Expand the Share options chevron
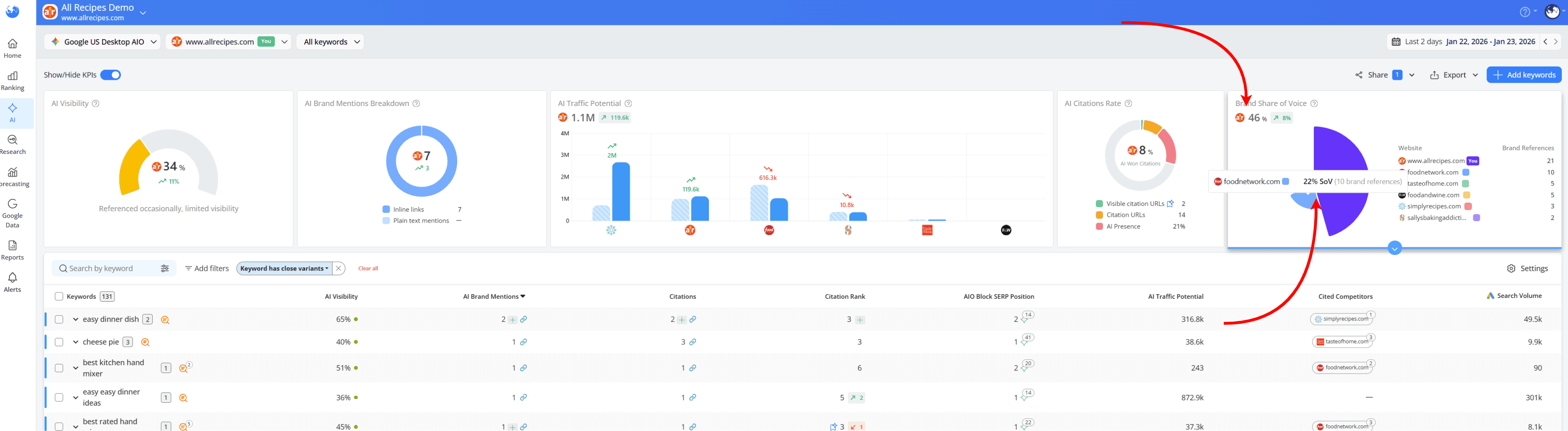 click(1412, 75)
